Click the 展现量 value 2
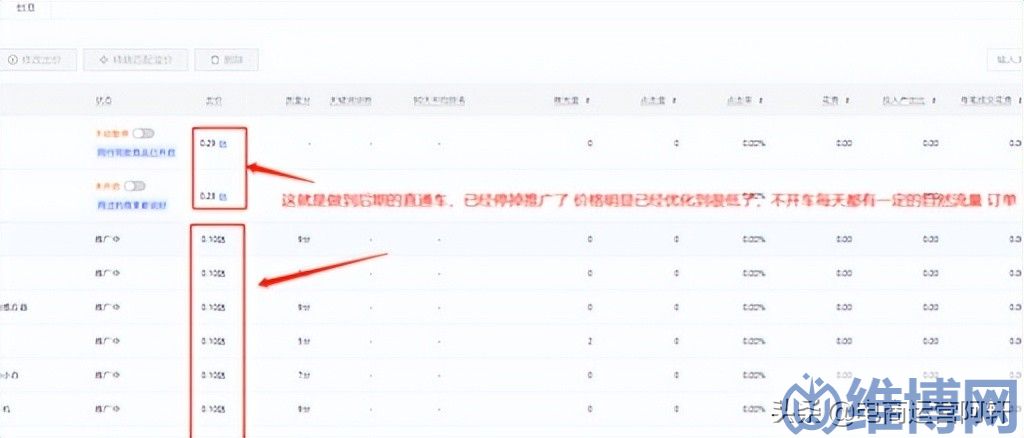The height and width of the screenshot is (438, 1024). pyautogui.click(x=590, y=341)
